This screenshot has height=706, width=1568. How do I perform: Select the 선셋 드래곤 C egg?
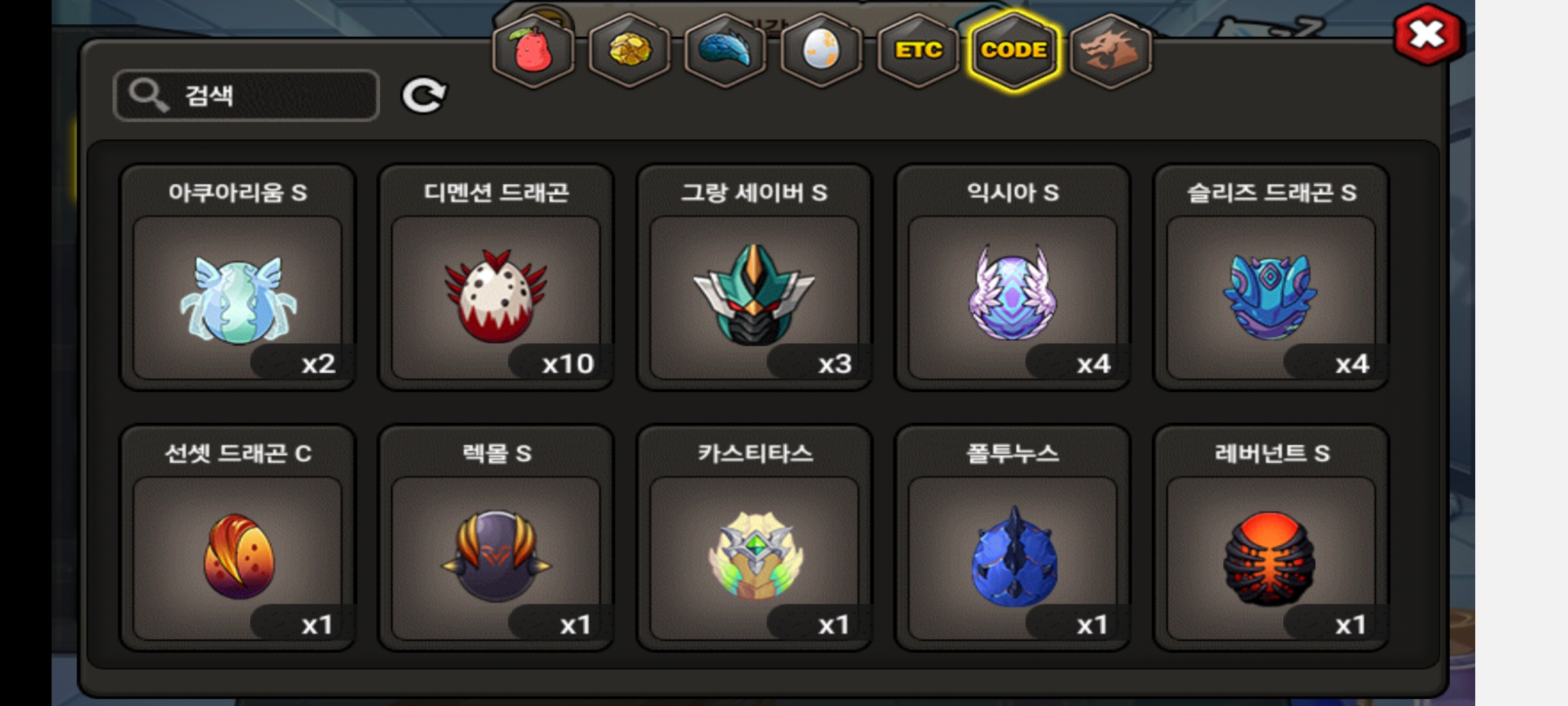[238, 538]
